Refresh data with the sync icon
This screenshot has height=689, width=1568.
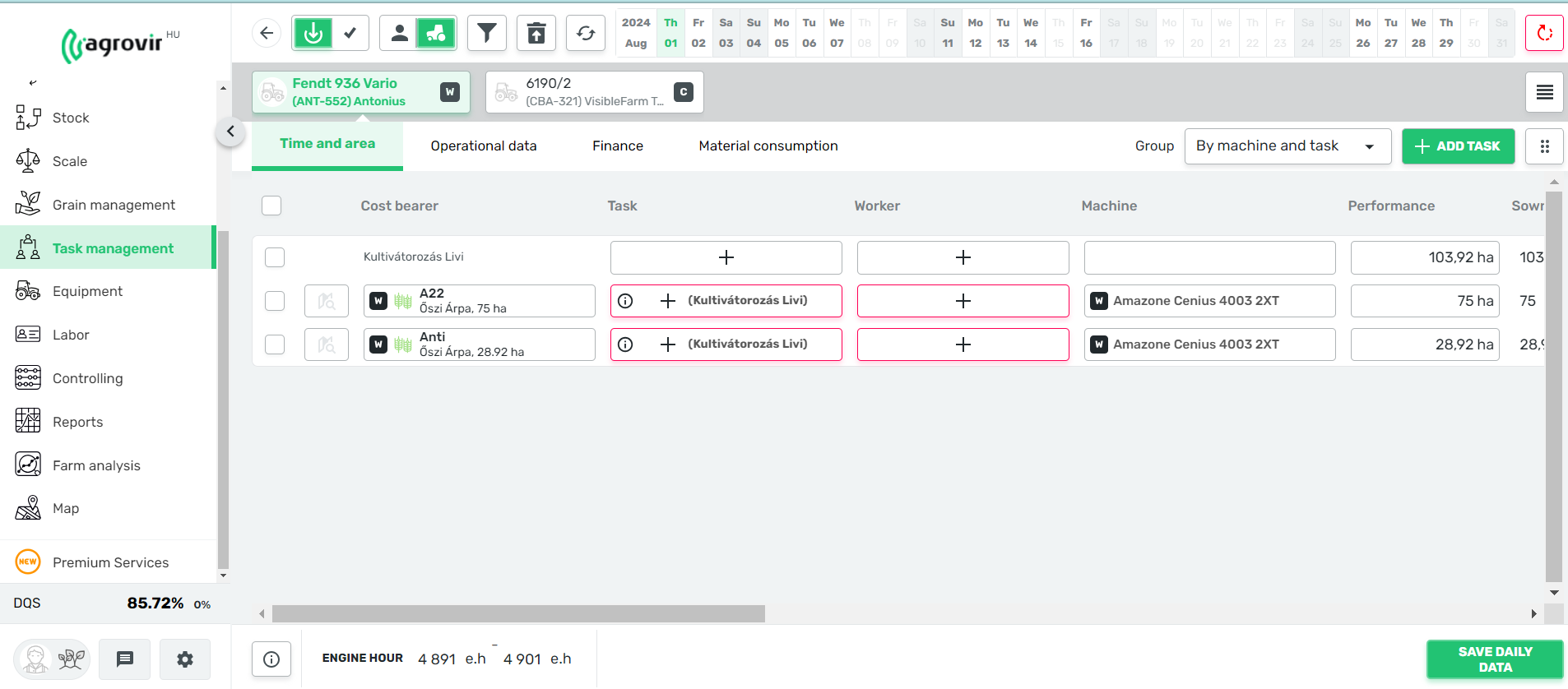point(586,33)
